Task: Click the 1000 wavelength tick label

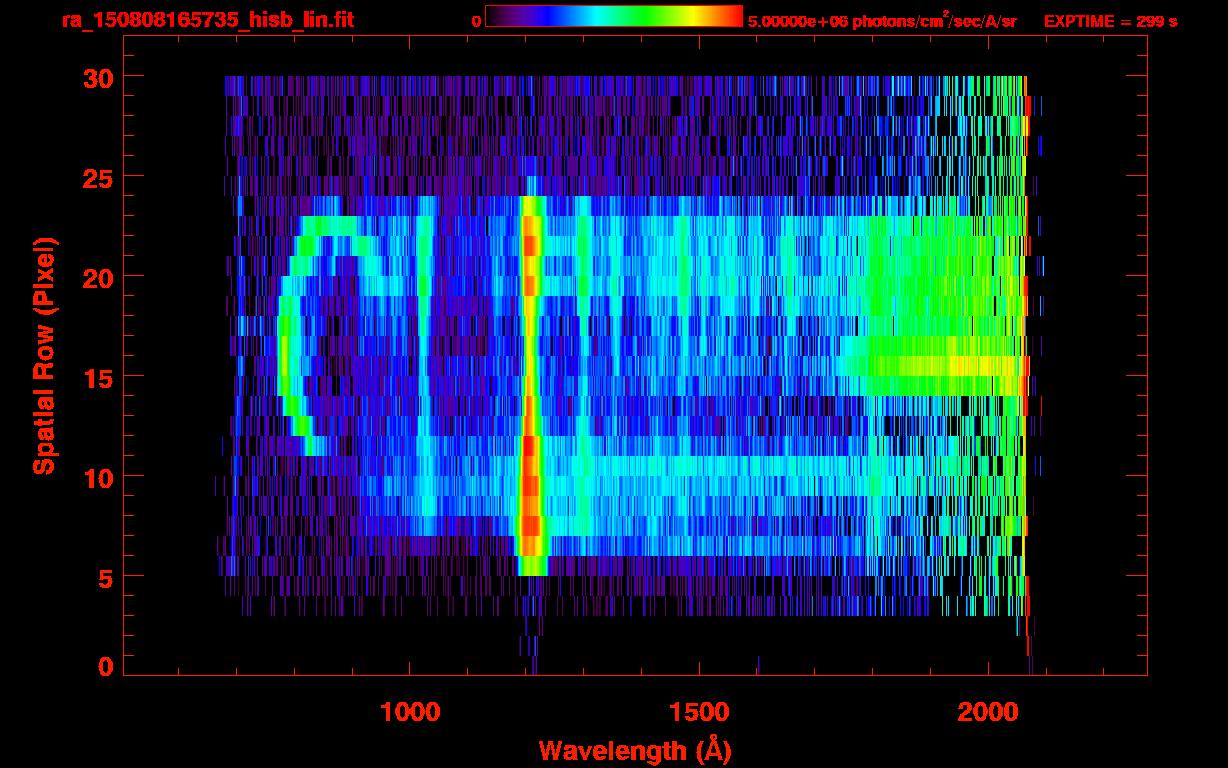Action: tap(410, 712)
